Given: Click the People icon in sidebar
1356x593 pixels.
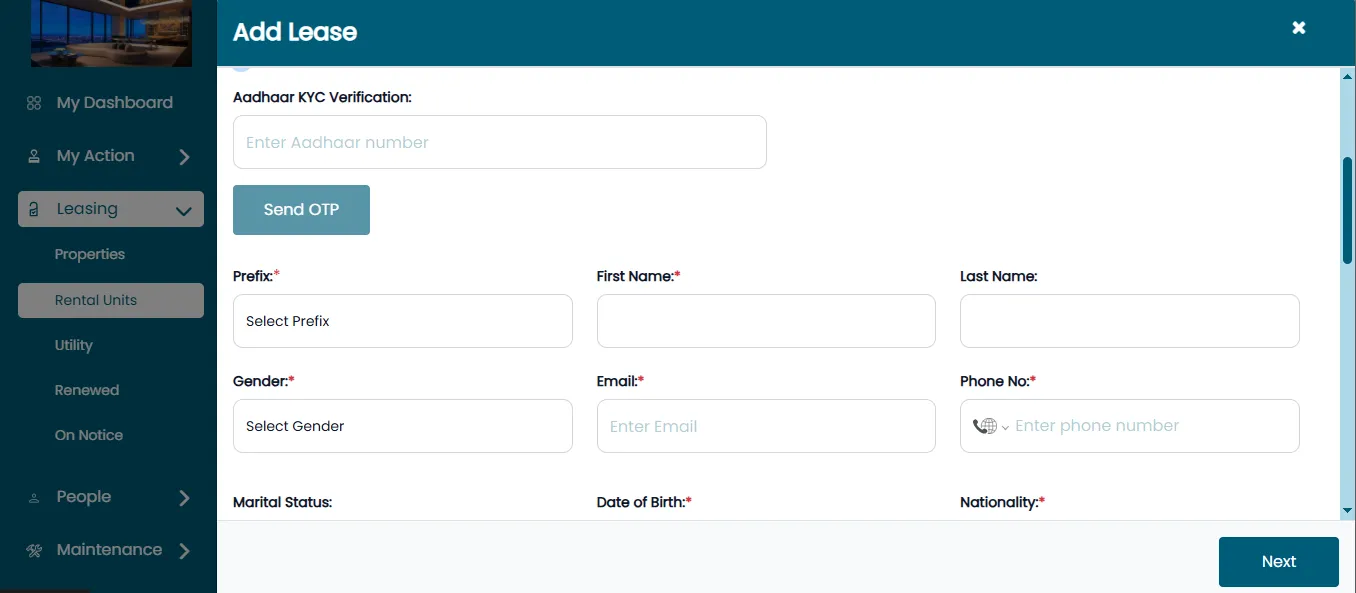Looking at the screenshot, I should click(34, 497).
